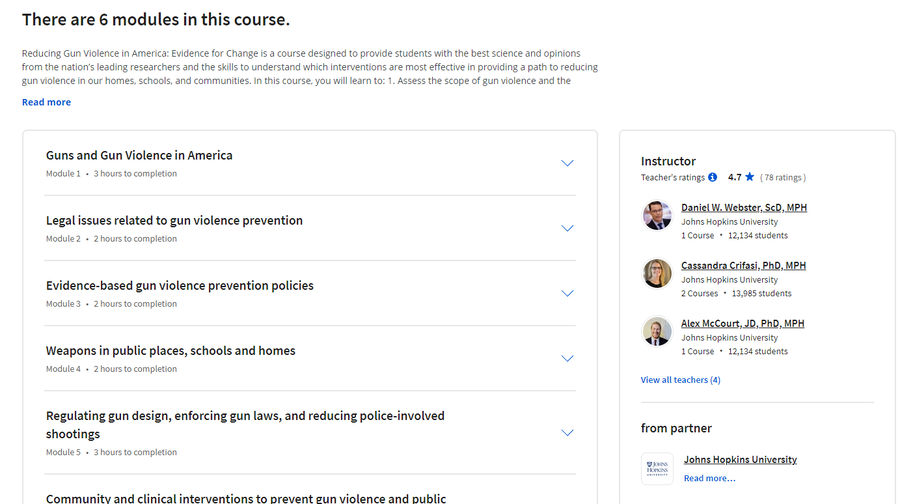900x504 pixels.
Task: Click Read more under Johns Hopkins University
Action: 709,478
